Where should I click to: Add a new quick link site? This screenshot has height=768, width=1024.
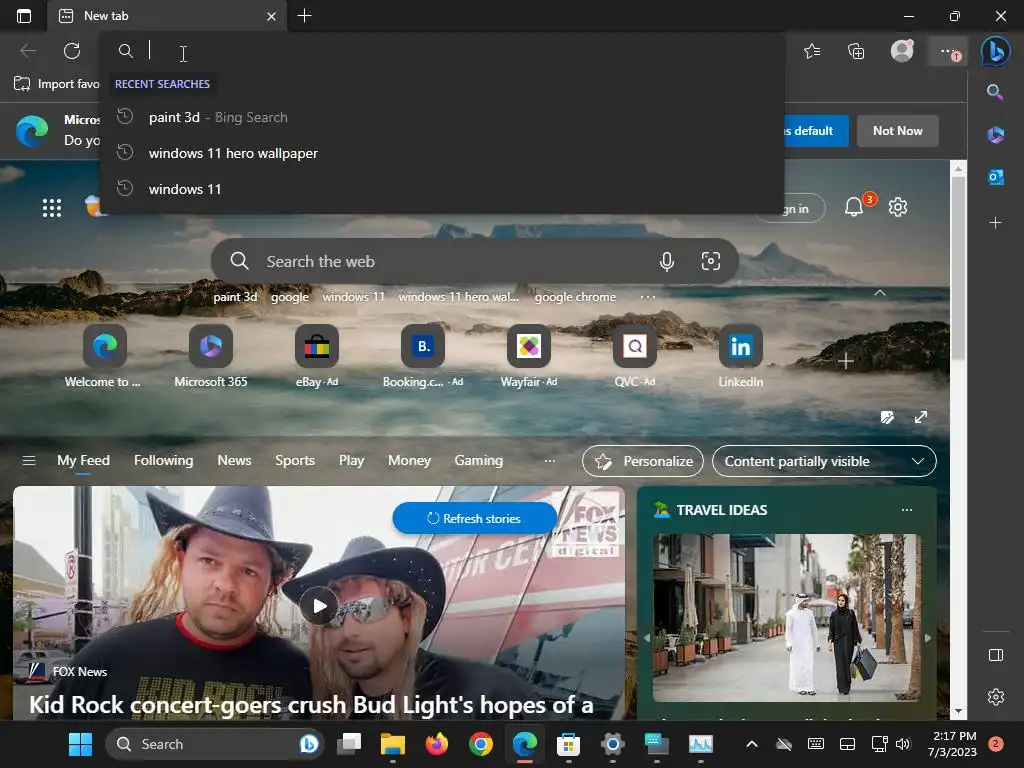(846, 361)
